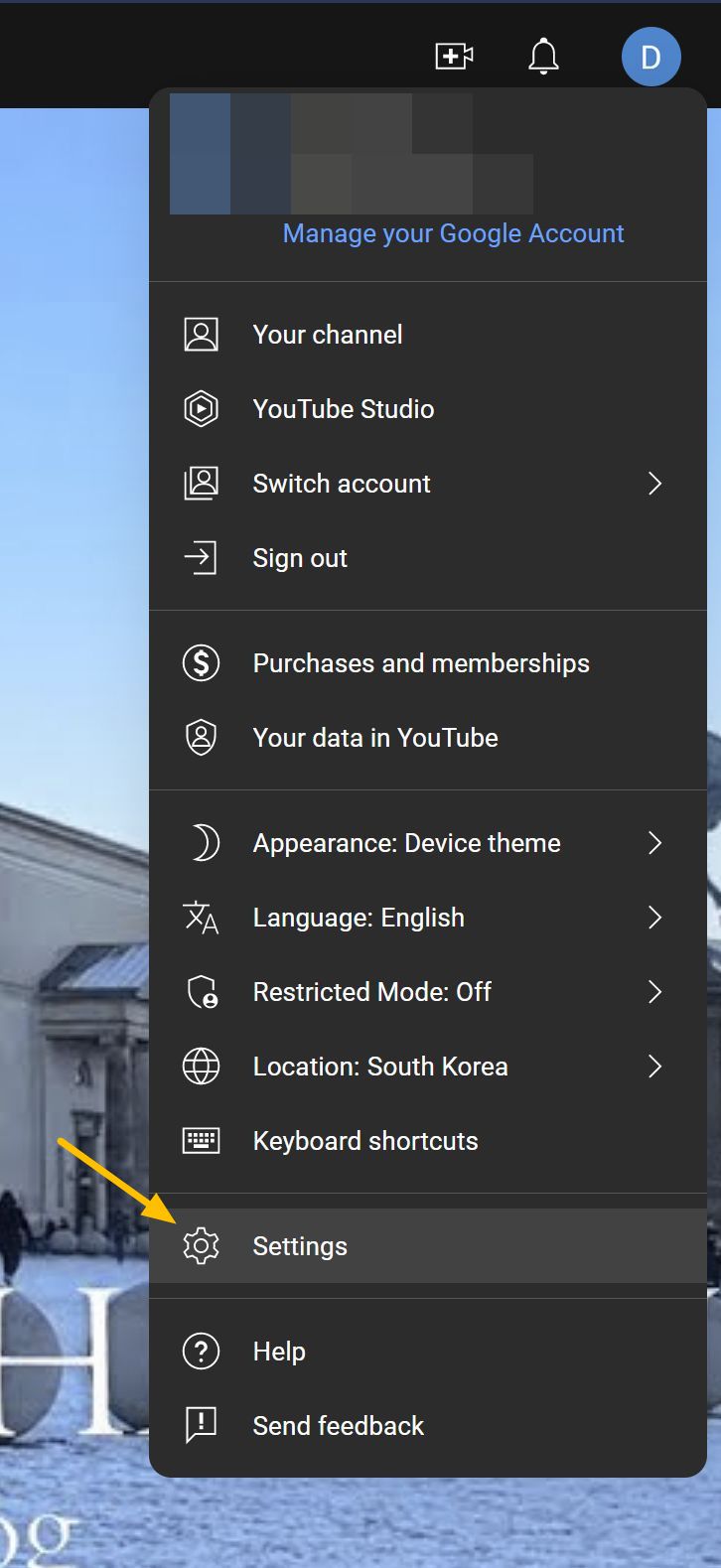The width and height of the screenshot is (721, 1568).
Task: Click the Help question mark icon
Action: click(201, 1352)
